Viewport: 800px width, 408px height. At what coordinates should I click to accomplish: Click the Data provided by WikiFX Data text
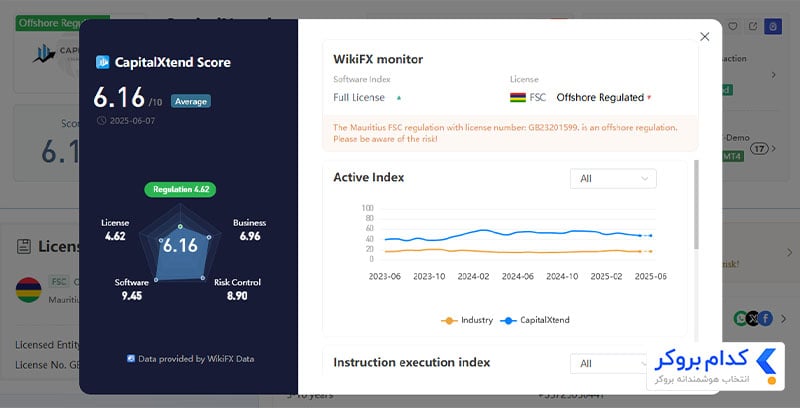point(196,359)
